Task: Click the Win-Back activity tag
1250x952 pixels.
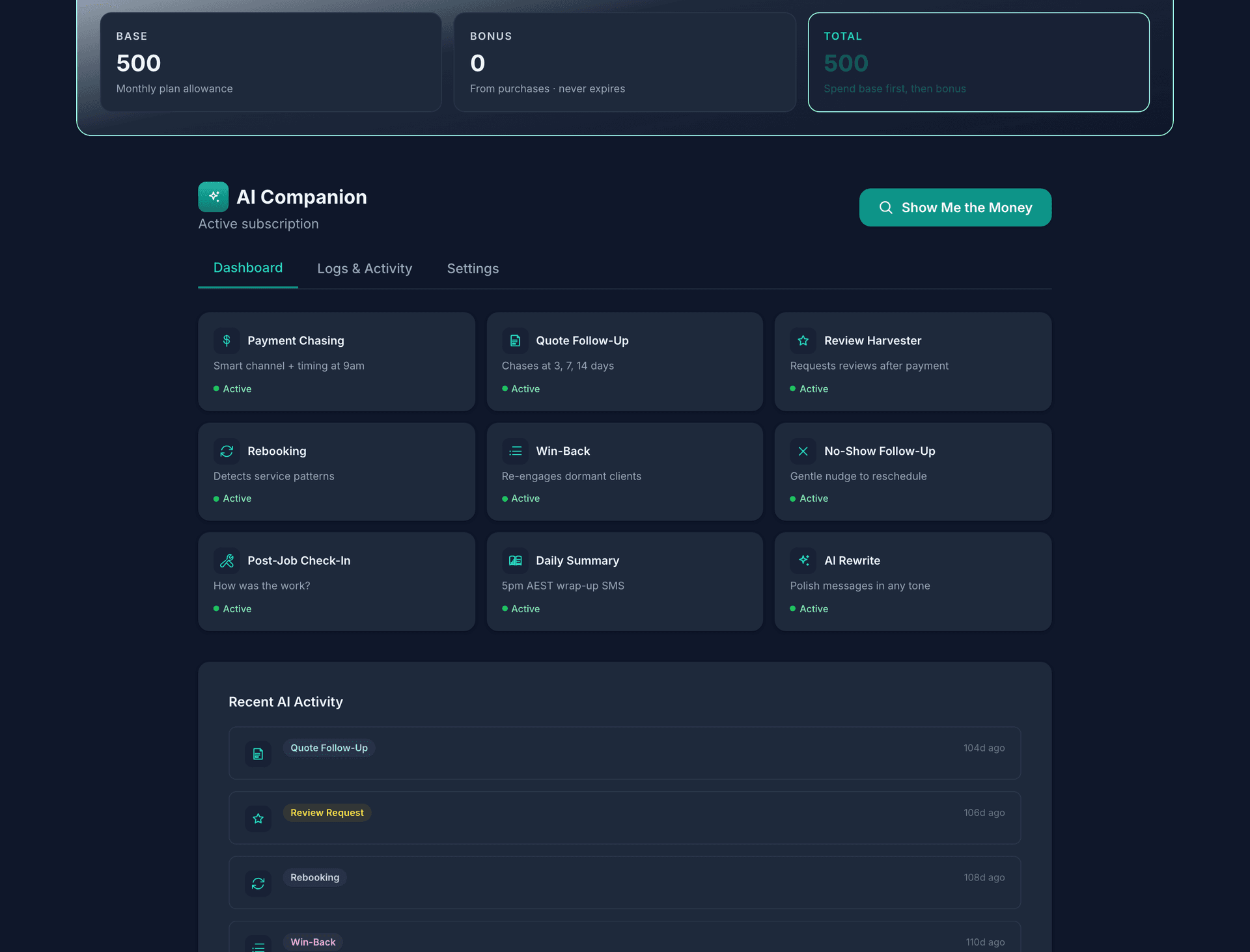Action: coord(312,942)
